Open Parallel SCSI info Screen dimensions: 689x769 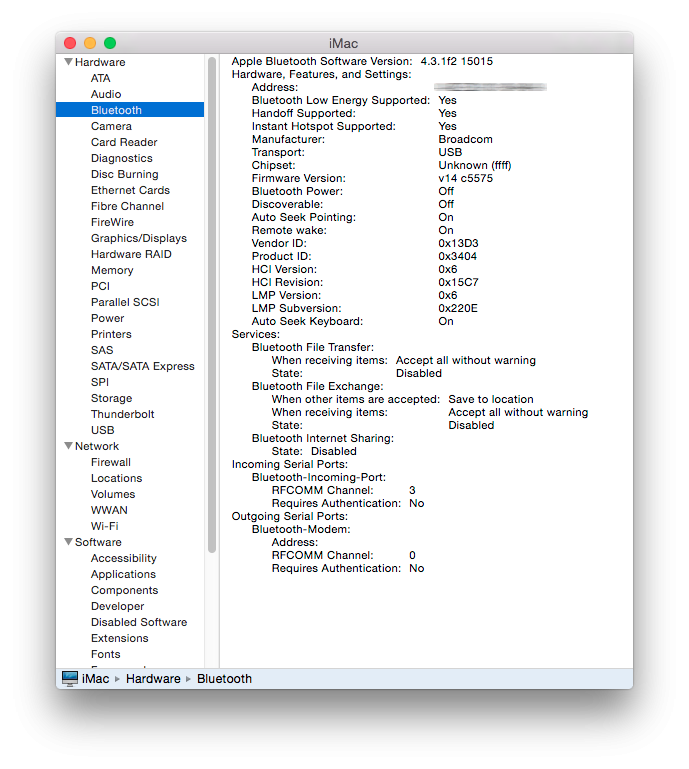(x=125, y=302)
